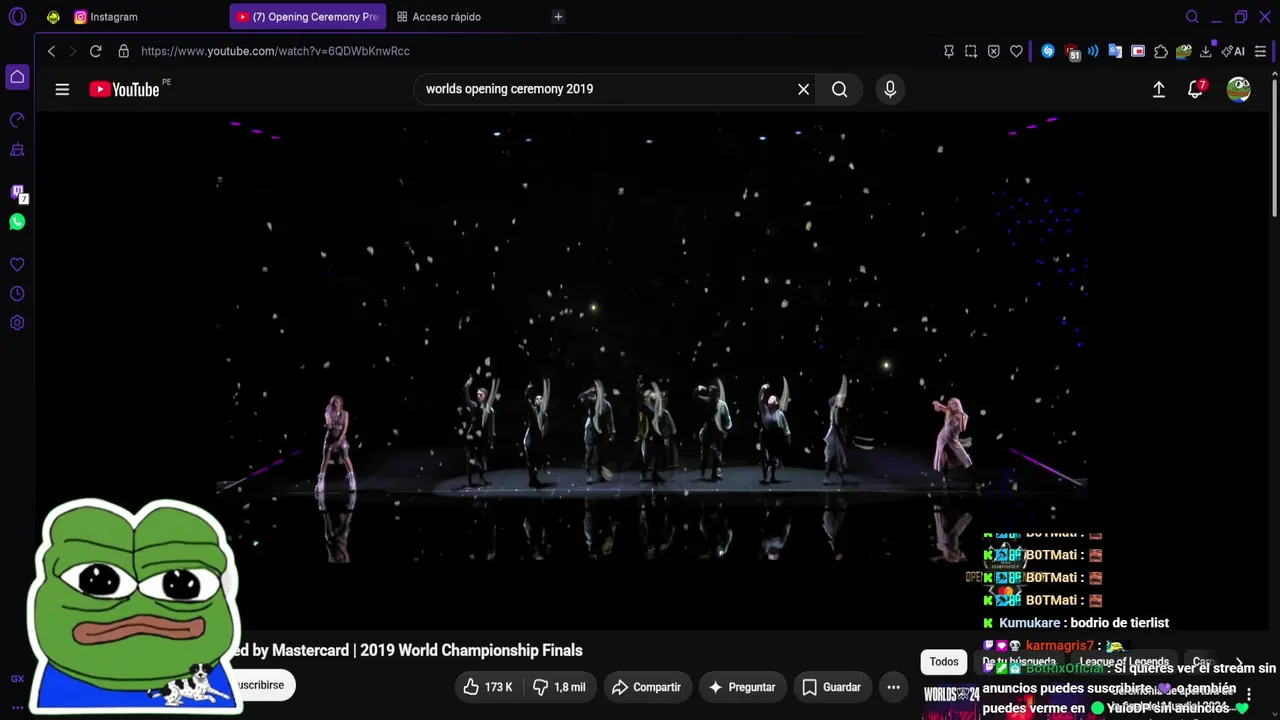
Task: Open more actions ellipsis under the video
Action: 894,687
